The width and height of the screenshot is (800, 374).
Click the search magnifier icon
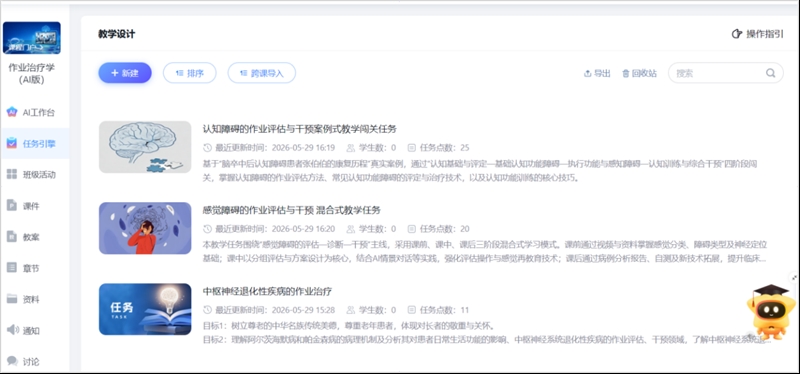point(770,73)
